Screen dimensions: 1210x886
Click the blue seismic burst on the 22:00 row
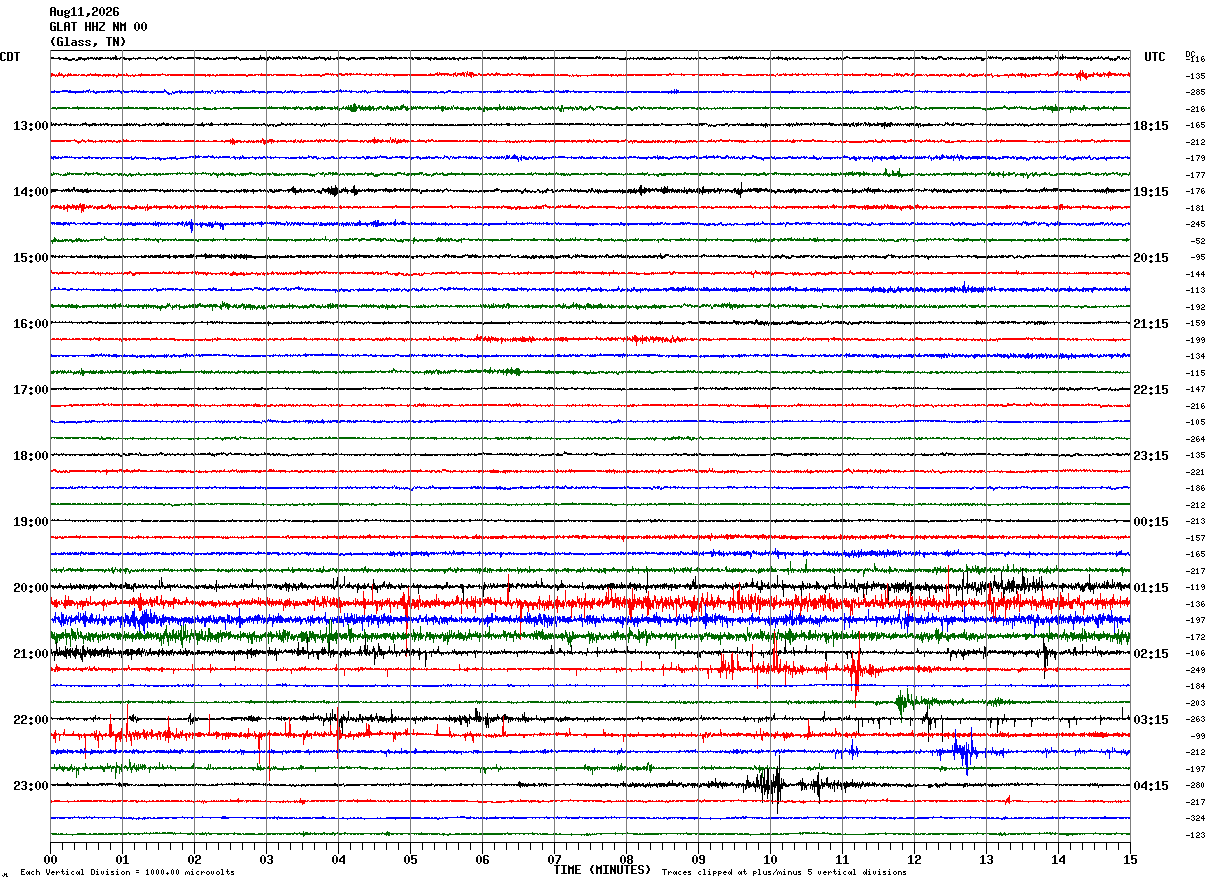pos(963,752)
